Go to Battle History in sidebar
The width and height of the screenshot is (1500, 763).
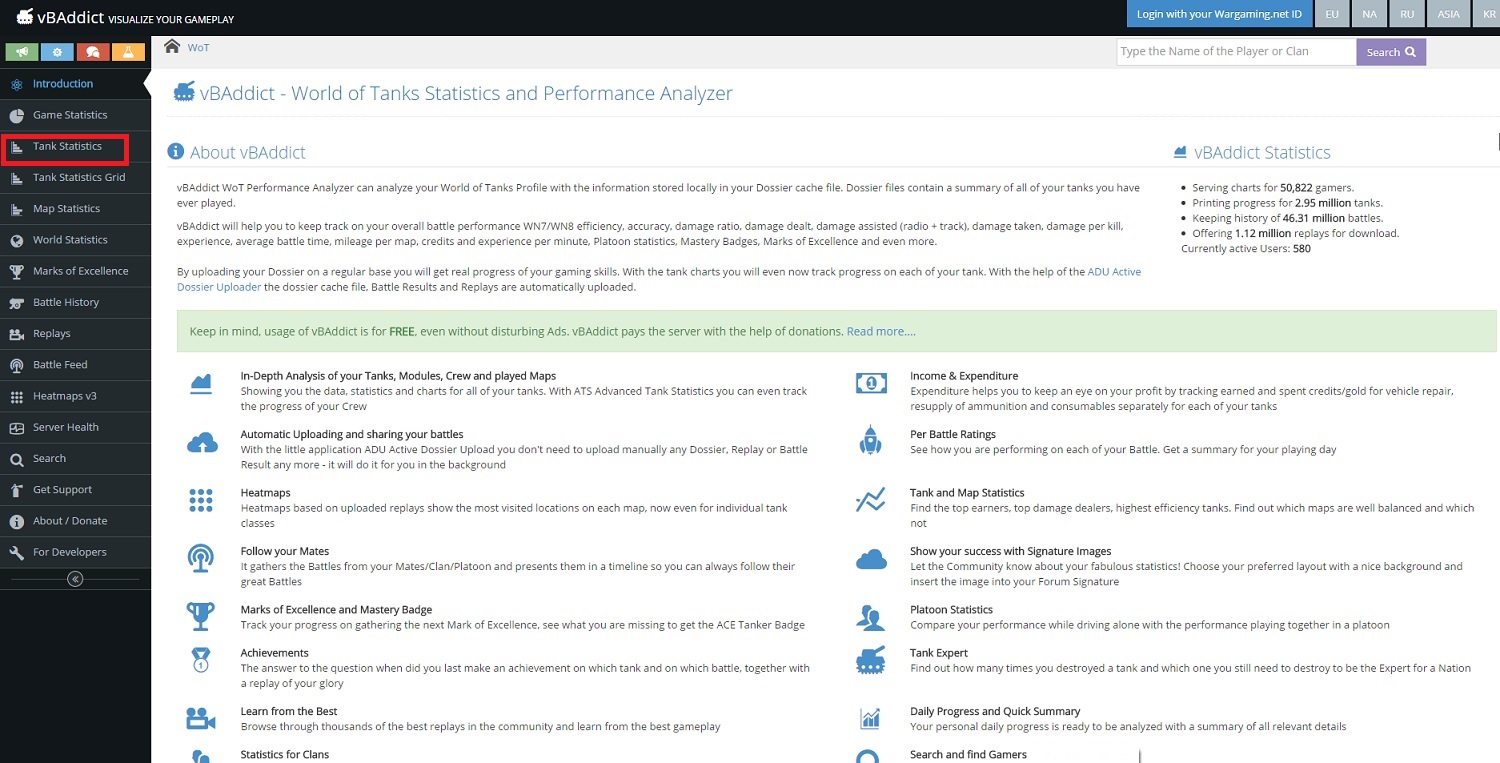66,302
